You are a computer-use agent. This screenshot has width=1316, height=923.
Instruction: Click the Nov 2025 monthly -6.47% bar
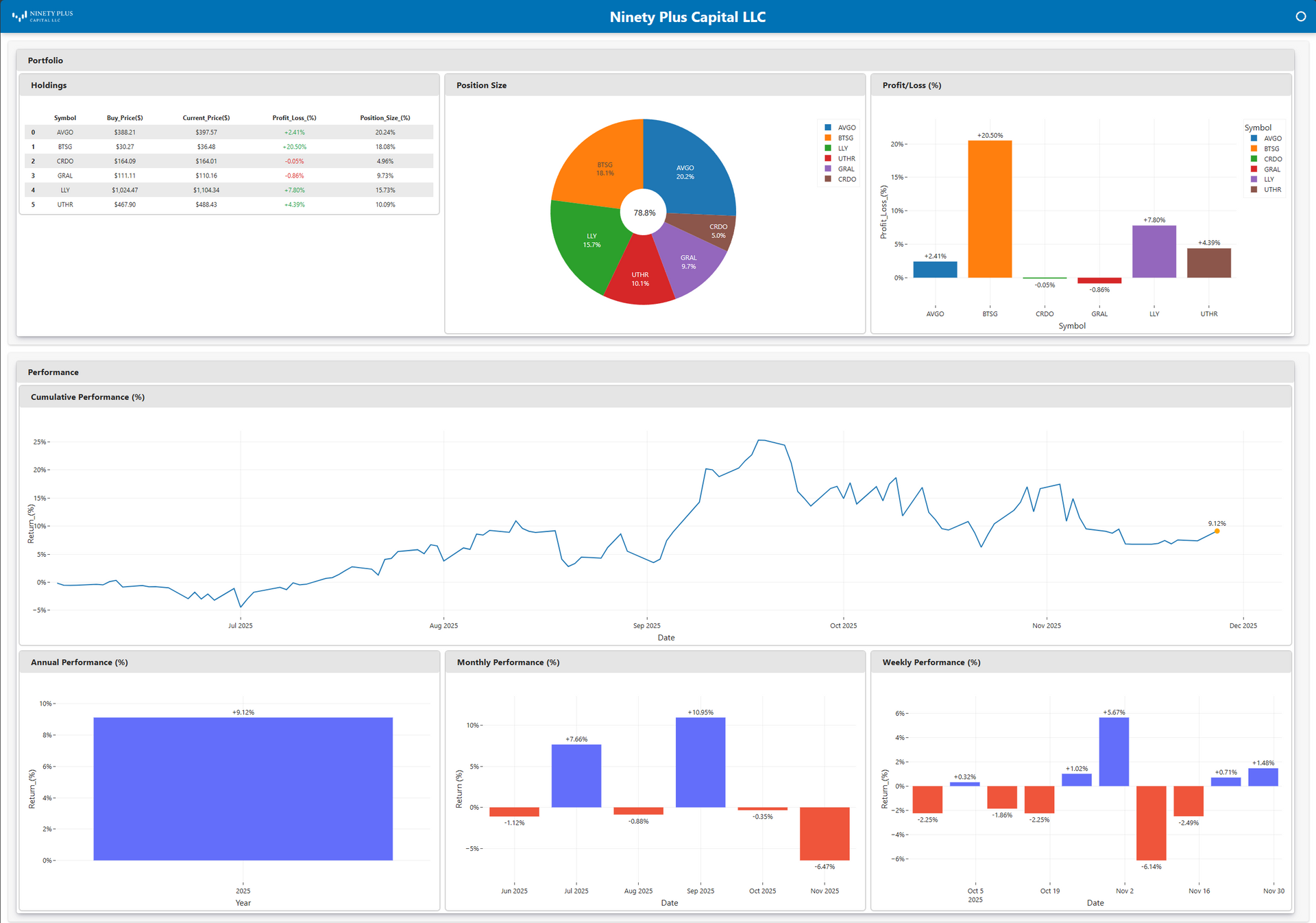[824, 833]
